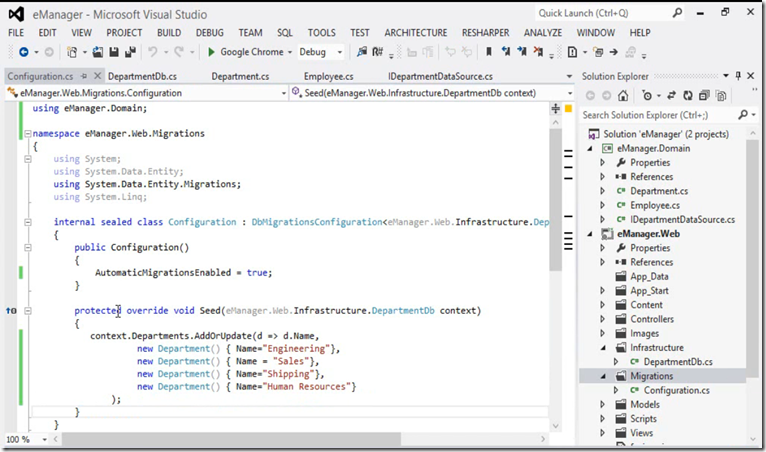Open the BUILD menu

[169, 33]
